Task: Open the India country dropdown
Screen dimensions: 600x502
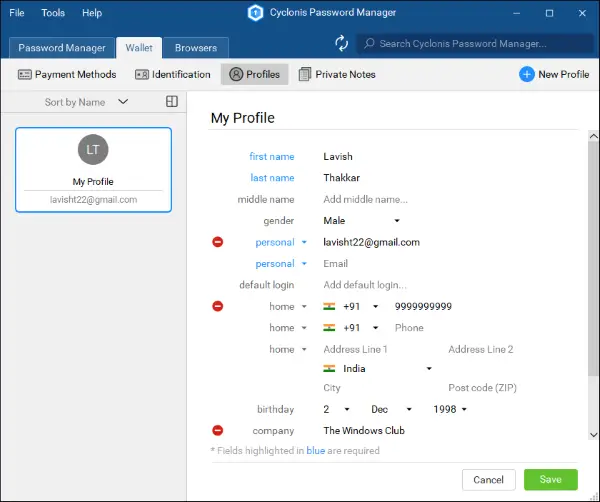Action: pyautogui.click(x=378, y=368)
